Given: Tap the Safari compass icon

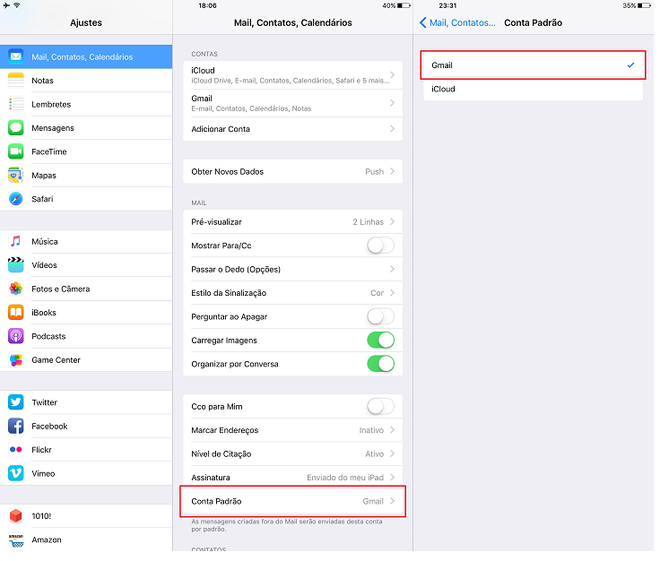Looking at the screenshot, I should [x=16, y=199].
